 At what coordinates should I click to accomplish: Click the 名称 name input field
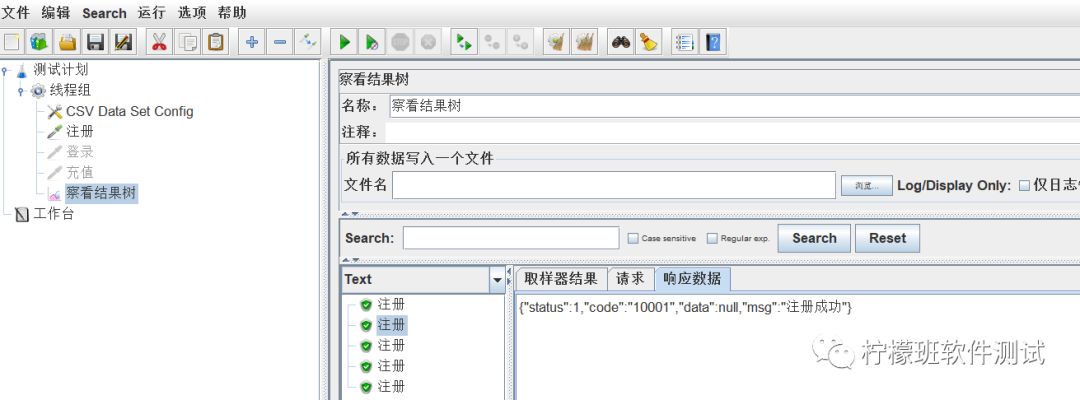734,106
